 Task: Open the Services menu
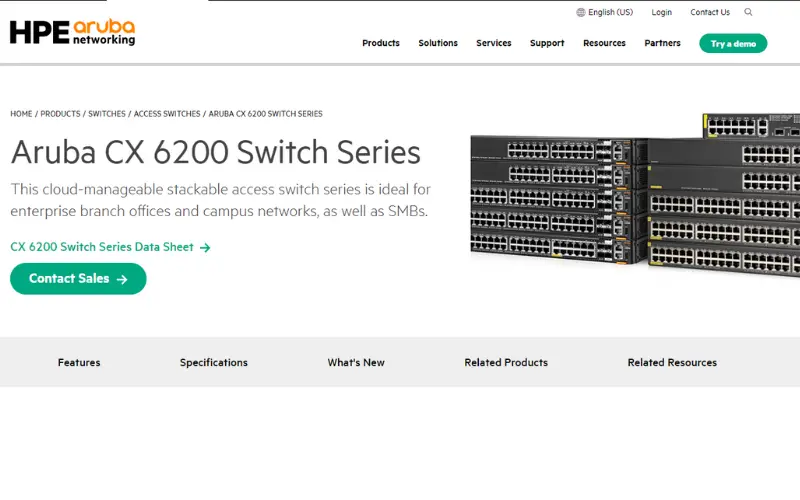[493, 43]
